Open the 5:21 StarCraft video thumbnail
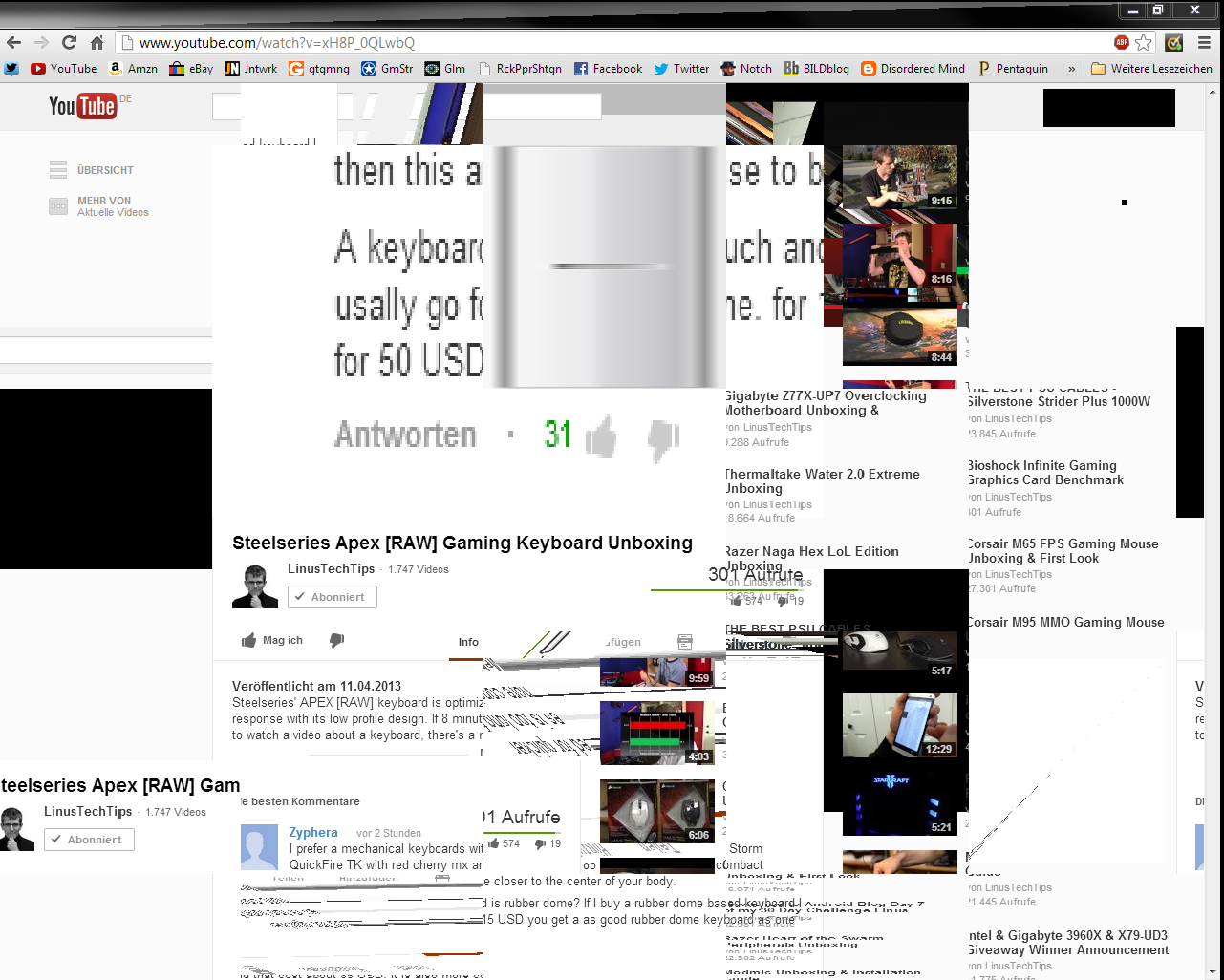The image size is (1224, 980). (x=900, y=803)
